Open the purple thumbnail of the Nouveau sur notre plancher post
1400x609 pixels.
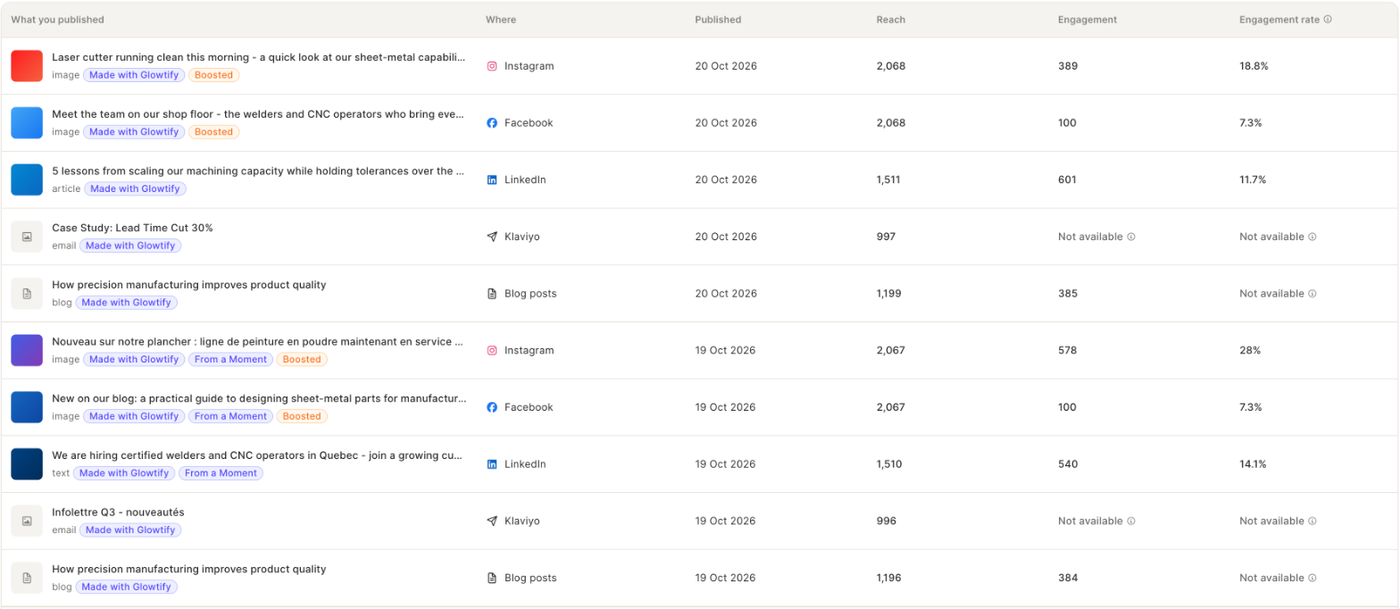(x=27, y=351)
